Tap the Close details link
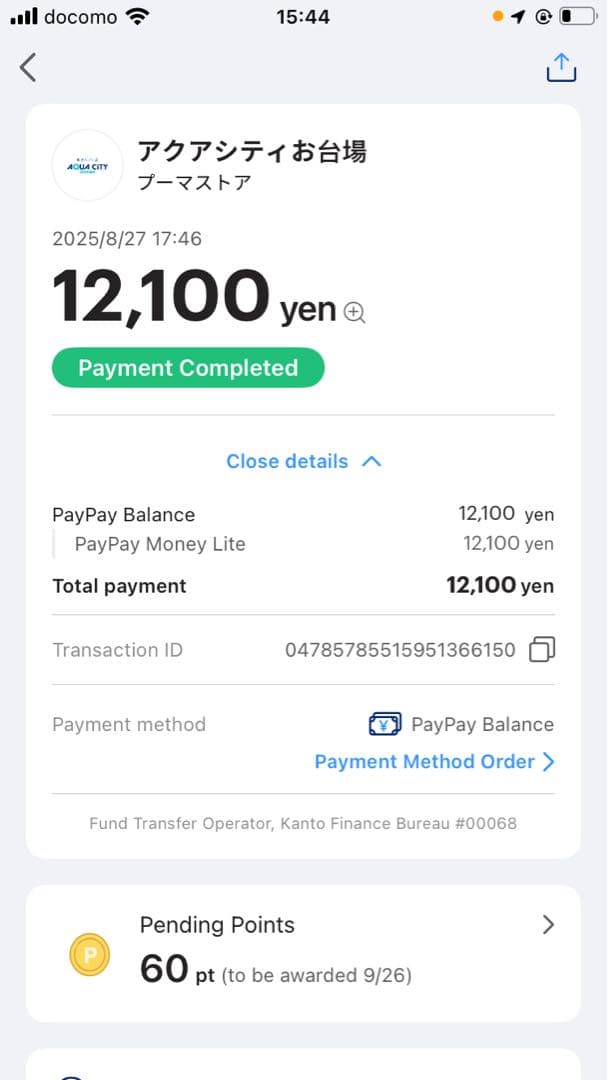Screen dimensions: 608x1080 click(287, 461)
